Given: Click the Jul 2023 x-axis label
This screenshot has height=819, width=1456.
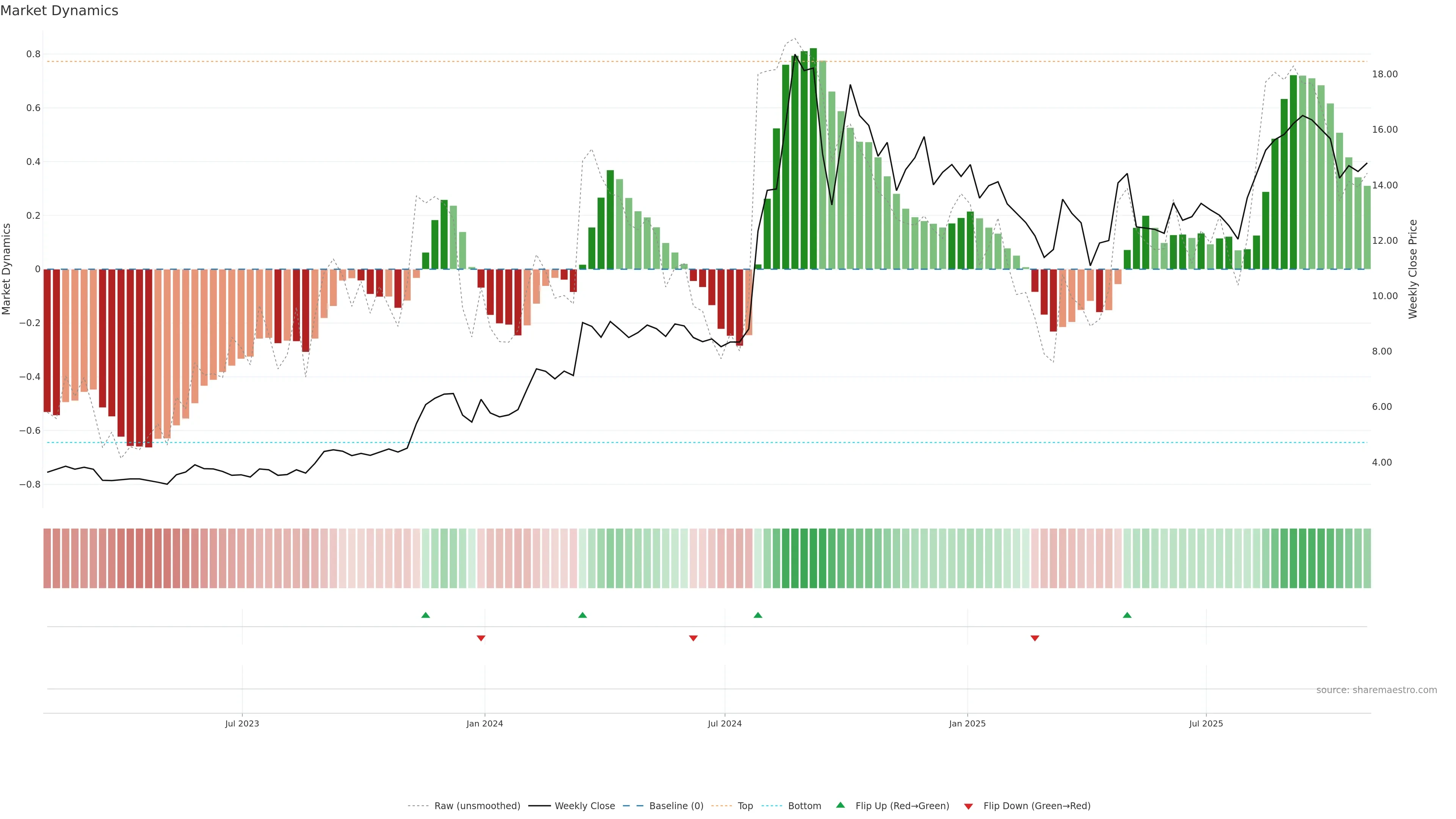Looking at the screenshot, I should (242, 723).
